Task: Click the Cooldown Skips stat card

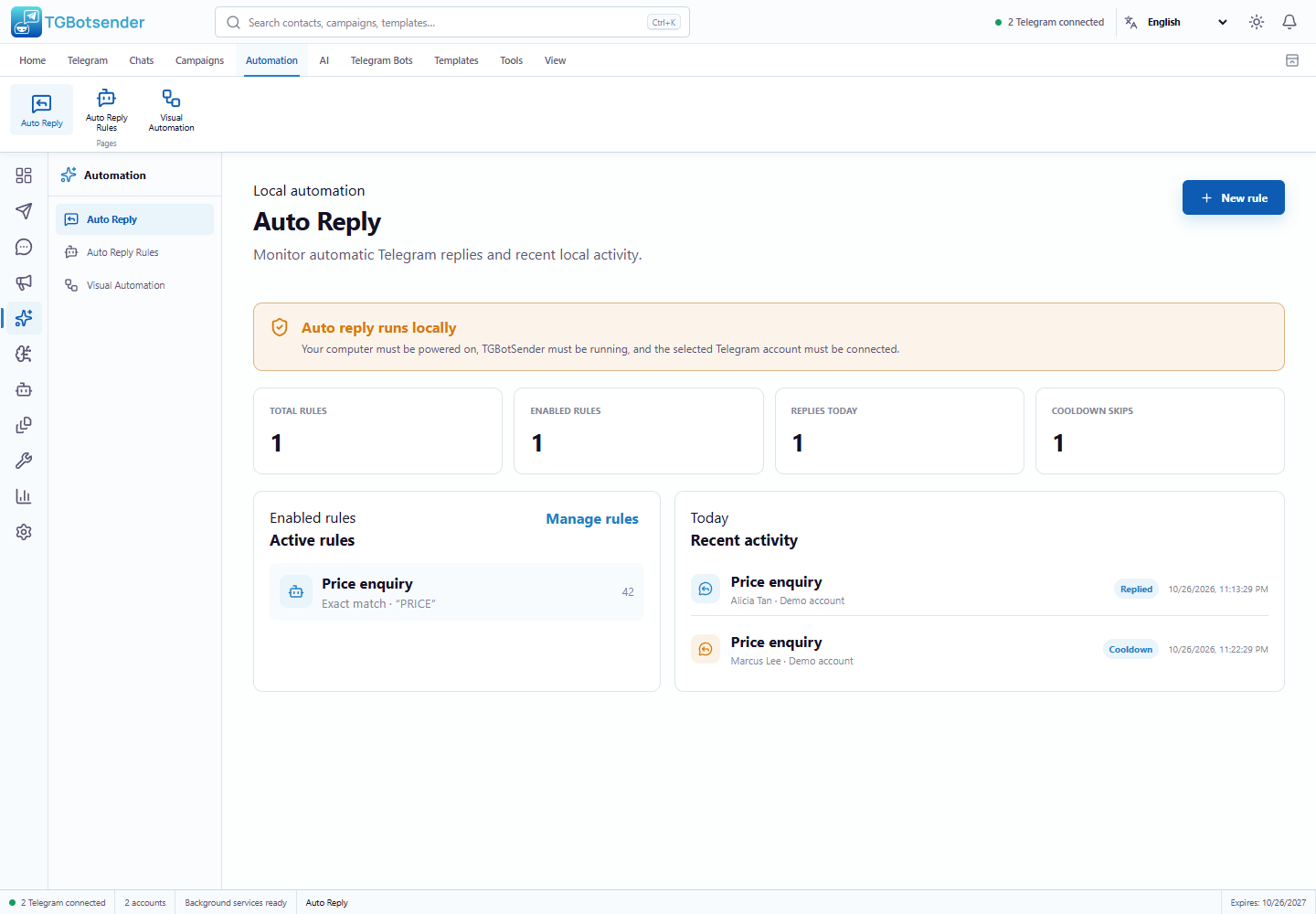Action: tap(1160, 431)
